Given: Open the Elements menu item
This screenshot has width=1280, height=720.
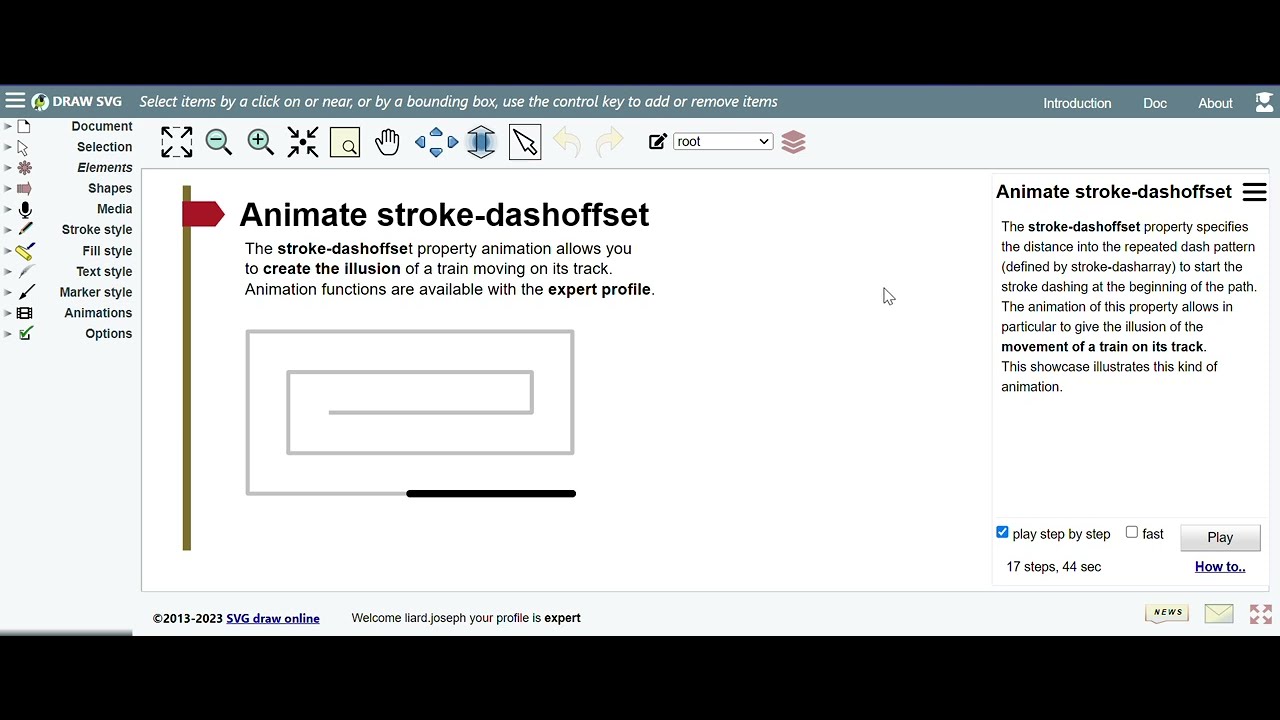Looking at the screenshot, I should point(105,168).
